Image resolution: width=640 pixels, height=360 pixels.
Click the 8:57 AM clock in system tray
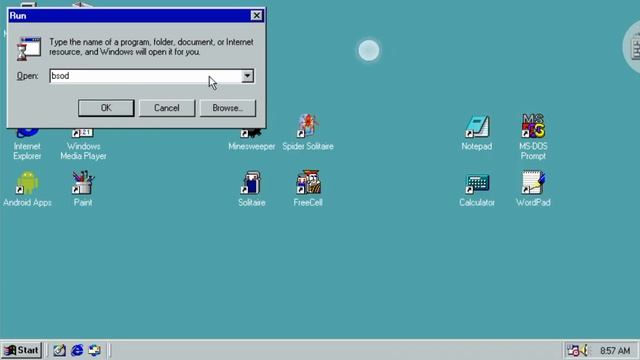[x=615, y=351]
